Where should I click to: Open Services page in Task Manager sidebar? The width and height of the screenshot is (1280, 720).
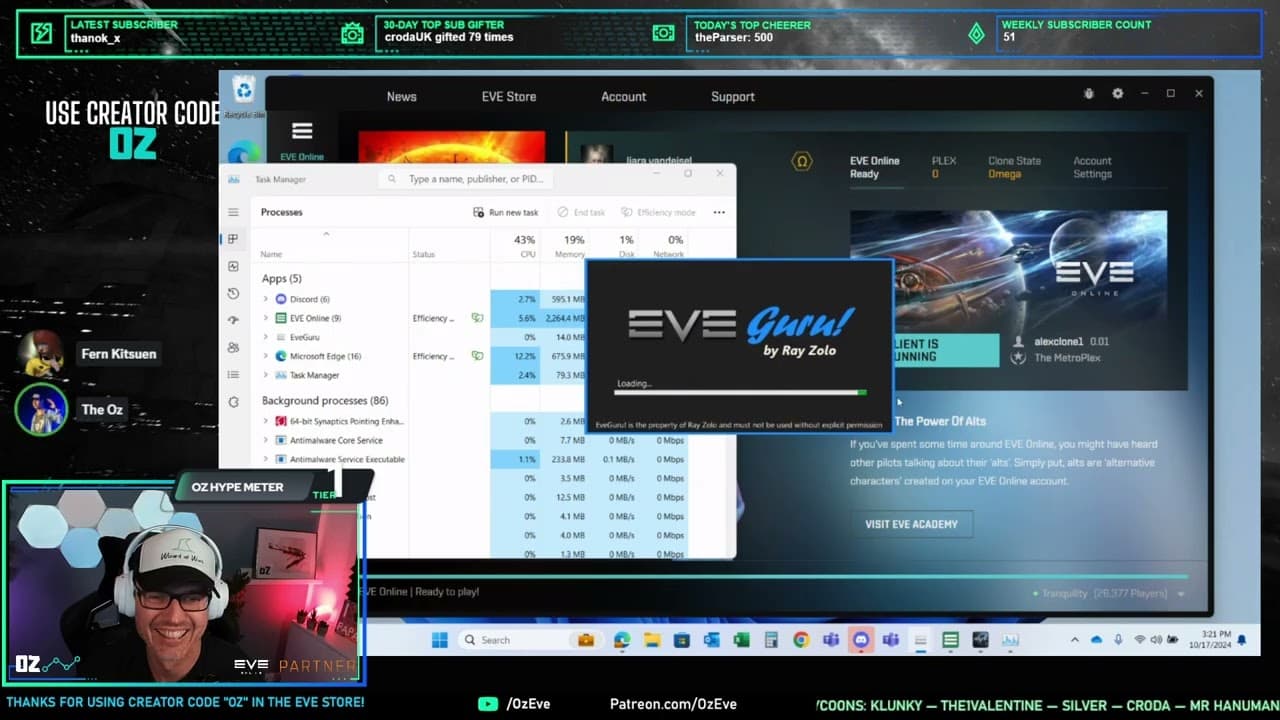[x=233, y=401]
